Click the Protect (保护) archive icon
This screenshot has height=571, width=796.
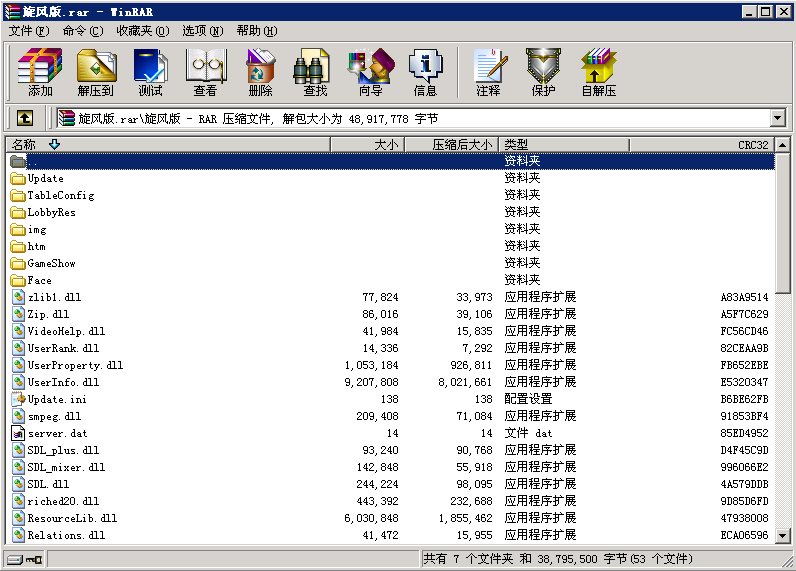543,72
